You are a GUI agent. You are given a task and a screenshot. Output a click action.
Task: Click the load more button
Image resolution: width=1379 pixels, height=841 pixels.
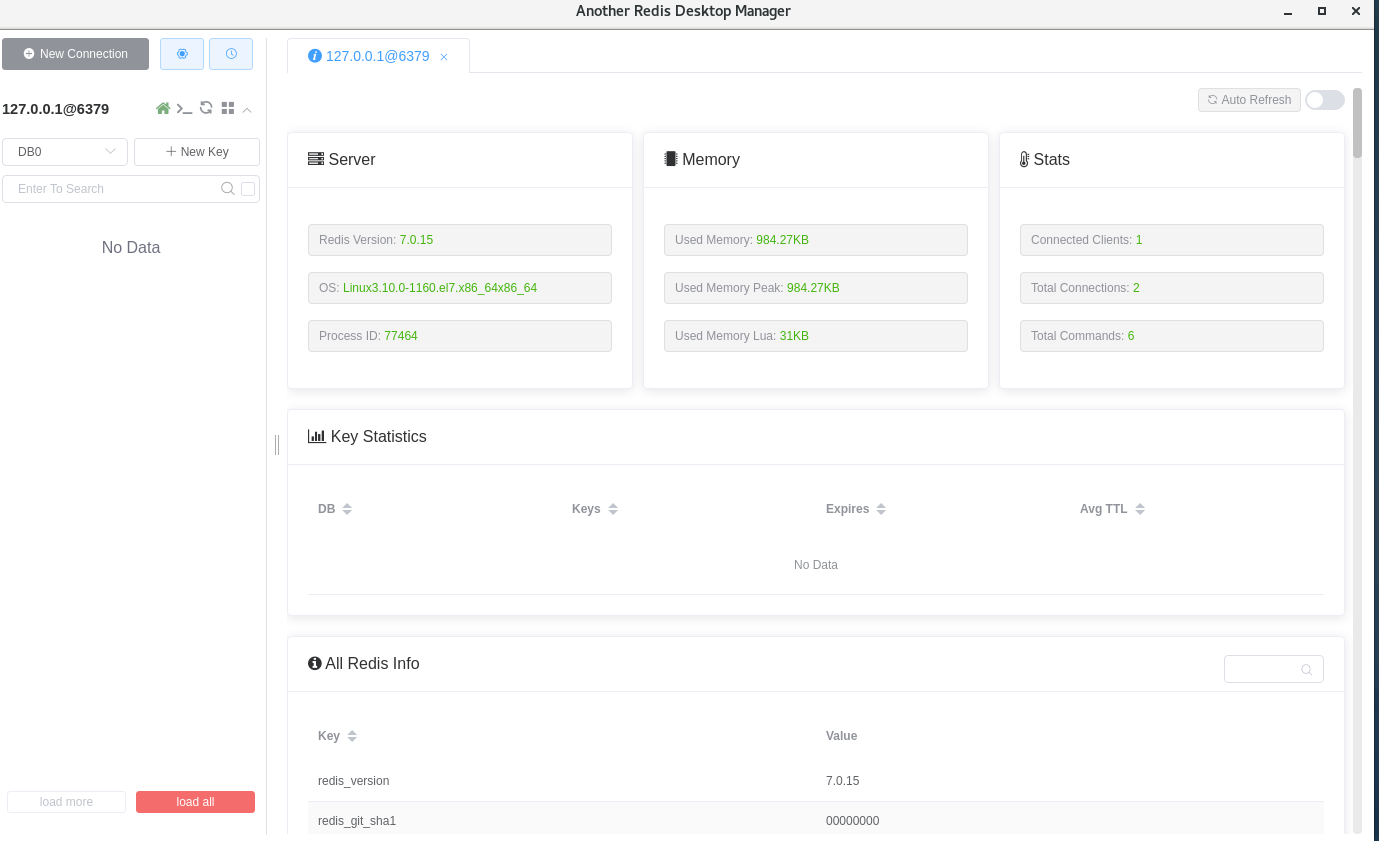tap(66, 802)
